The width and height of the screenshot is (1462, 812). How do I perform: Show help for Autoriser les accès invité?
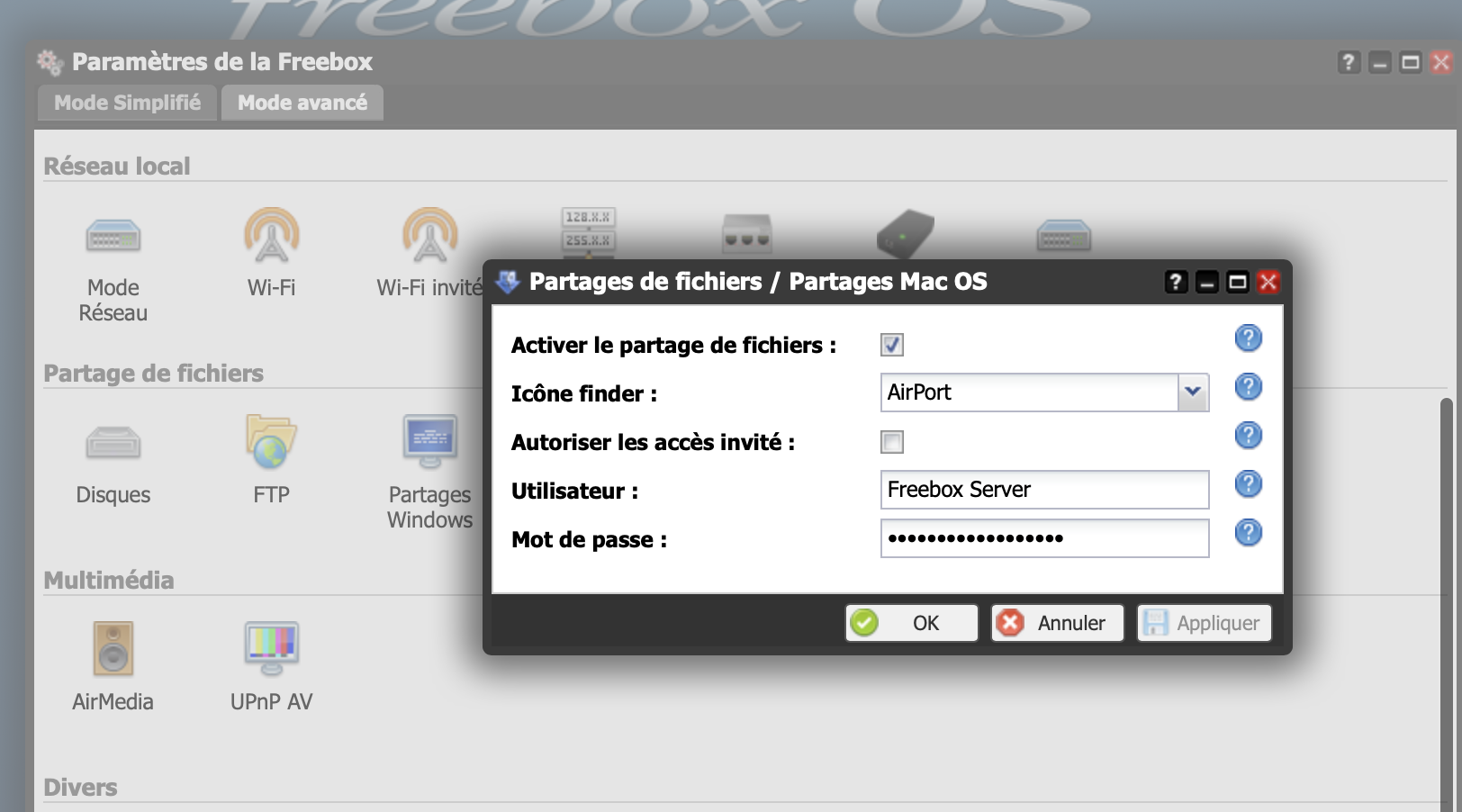tap(1249, 436)
